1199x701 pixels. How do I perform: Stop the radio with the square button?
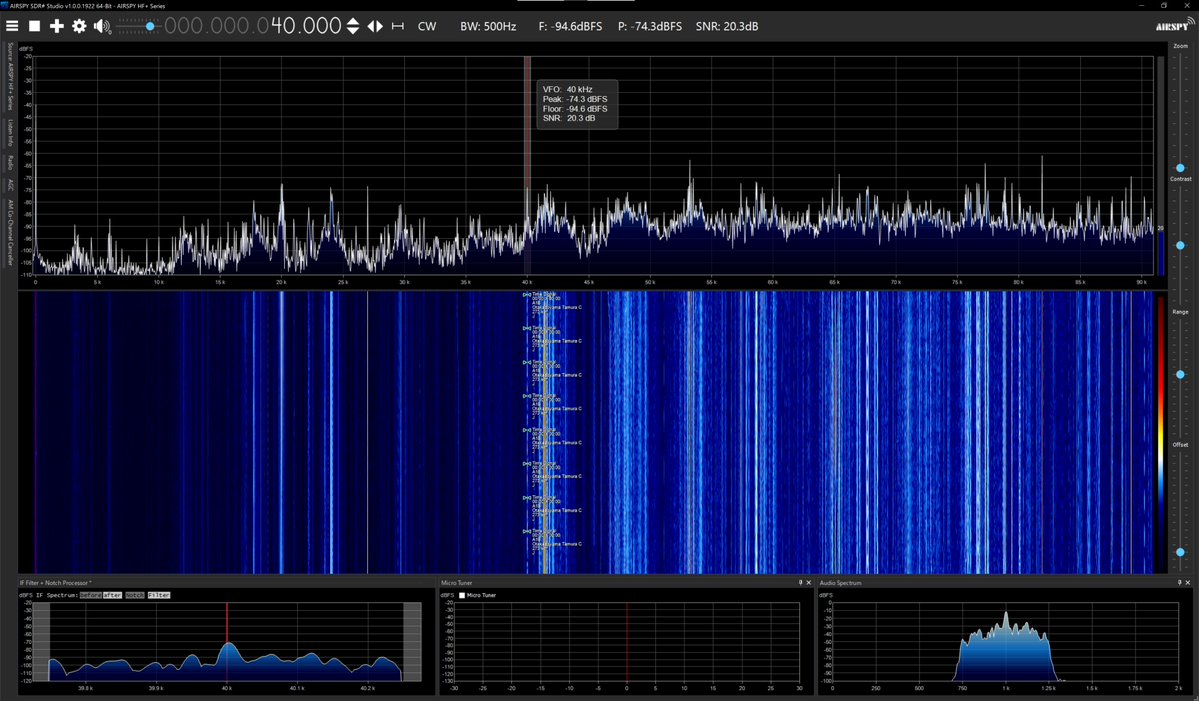point(34,26)
